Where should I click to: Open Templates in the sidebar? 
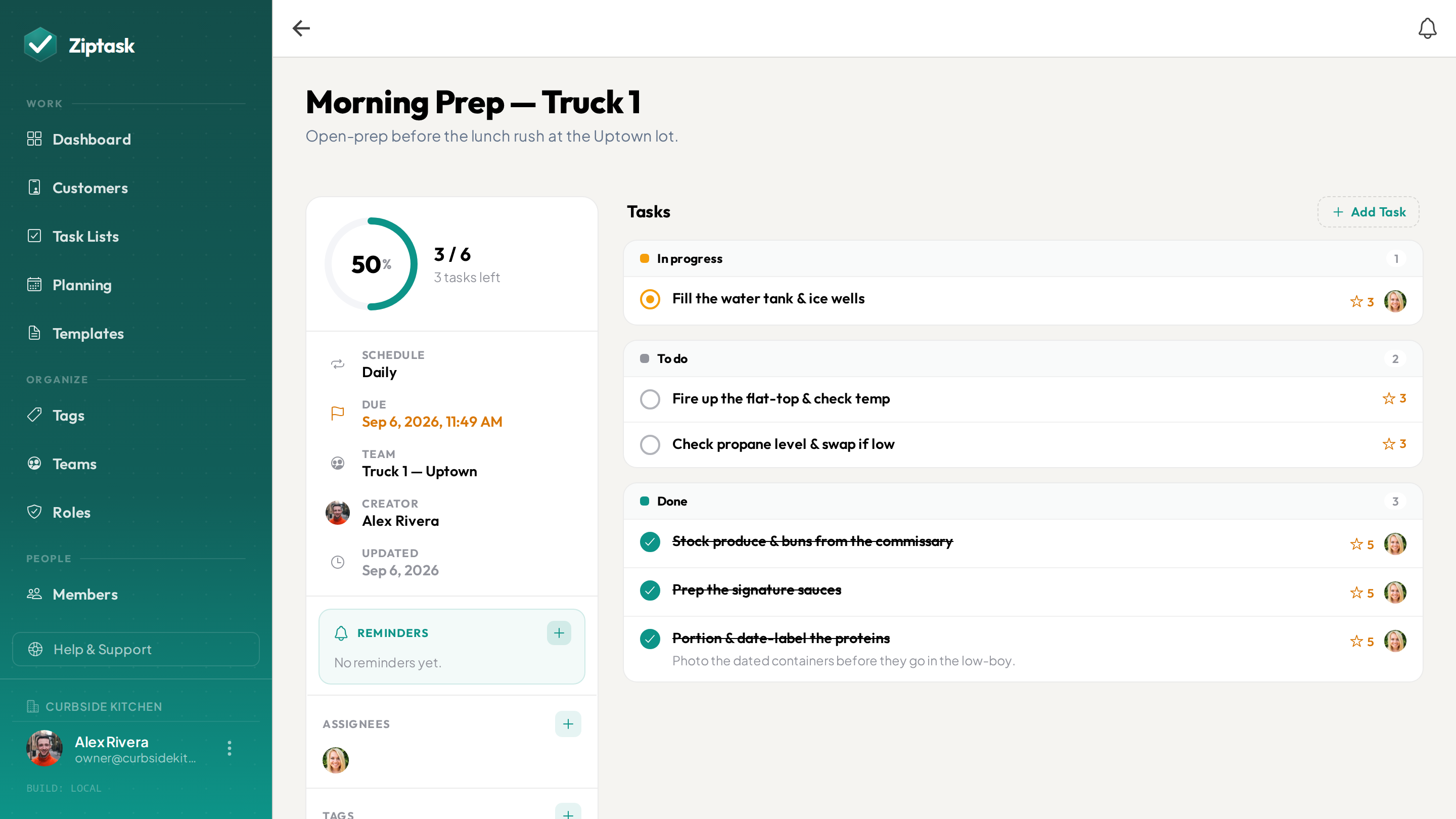(135, 334)
